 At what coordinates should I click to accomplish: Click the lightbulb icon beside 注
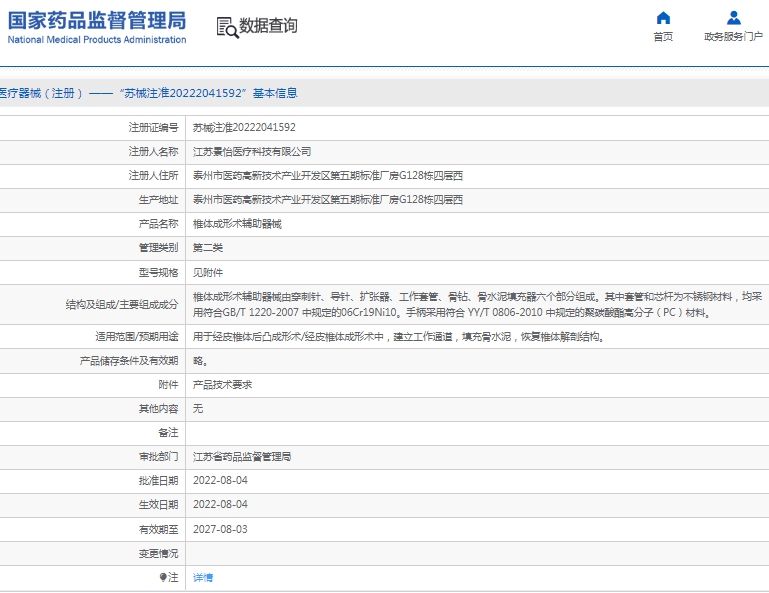[x=163, y=577]
